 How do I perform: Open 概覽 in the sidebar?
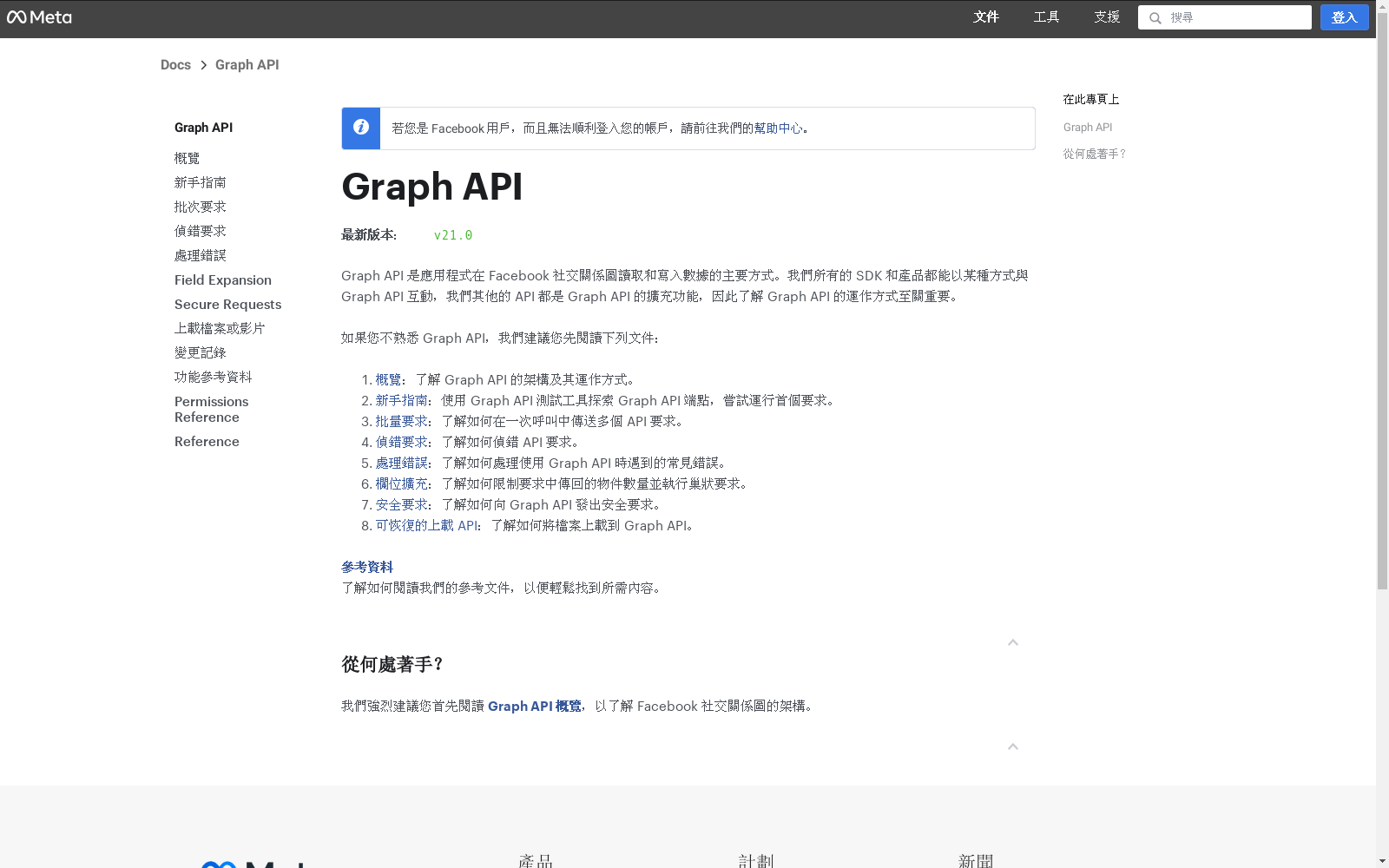tap(187, 158)
